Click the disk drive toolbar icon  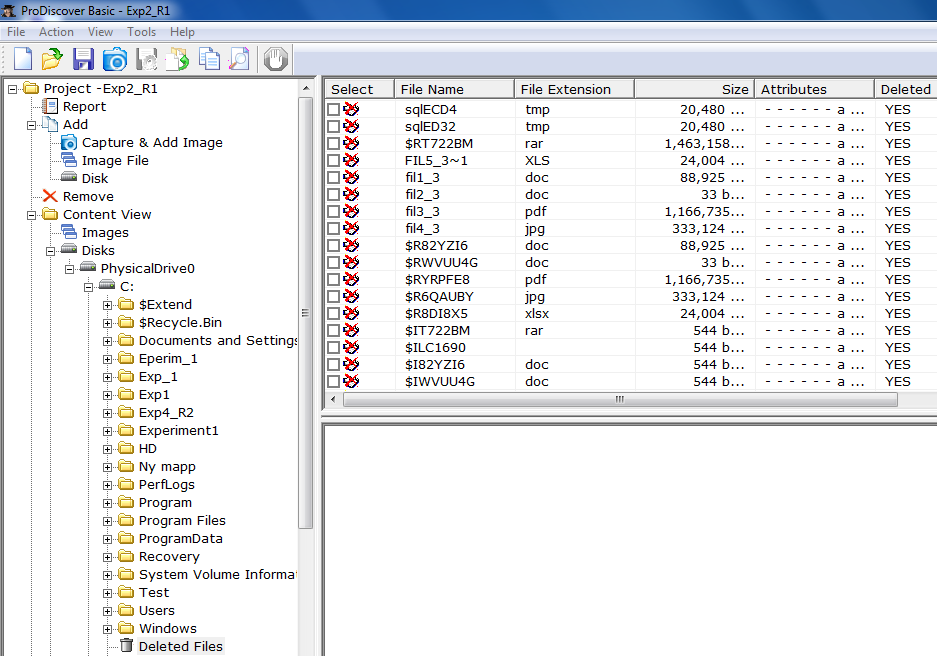pyautogui.click(x=146, y=59)
